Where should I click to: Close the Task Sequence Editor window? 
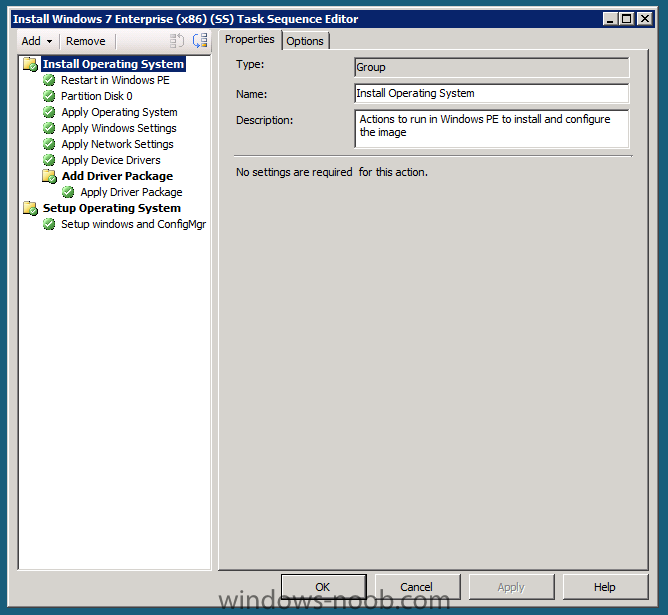(645, 19)
